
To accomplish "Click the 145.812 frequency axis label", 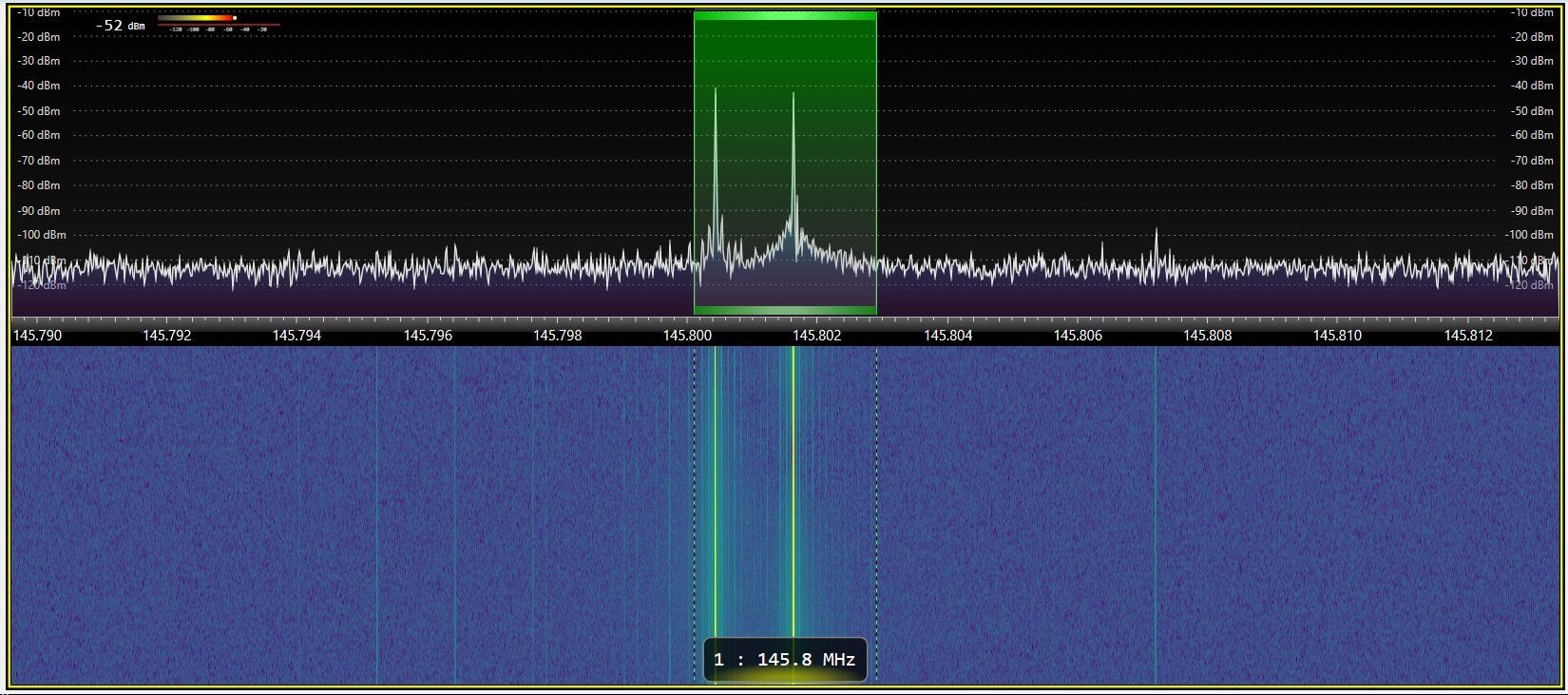I will coord(1468,335).
